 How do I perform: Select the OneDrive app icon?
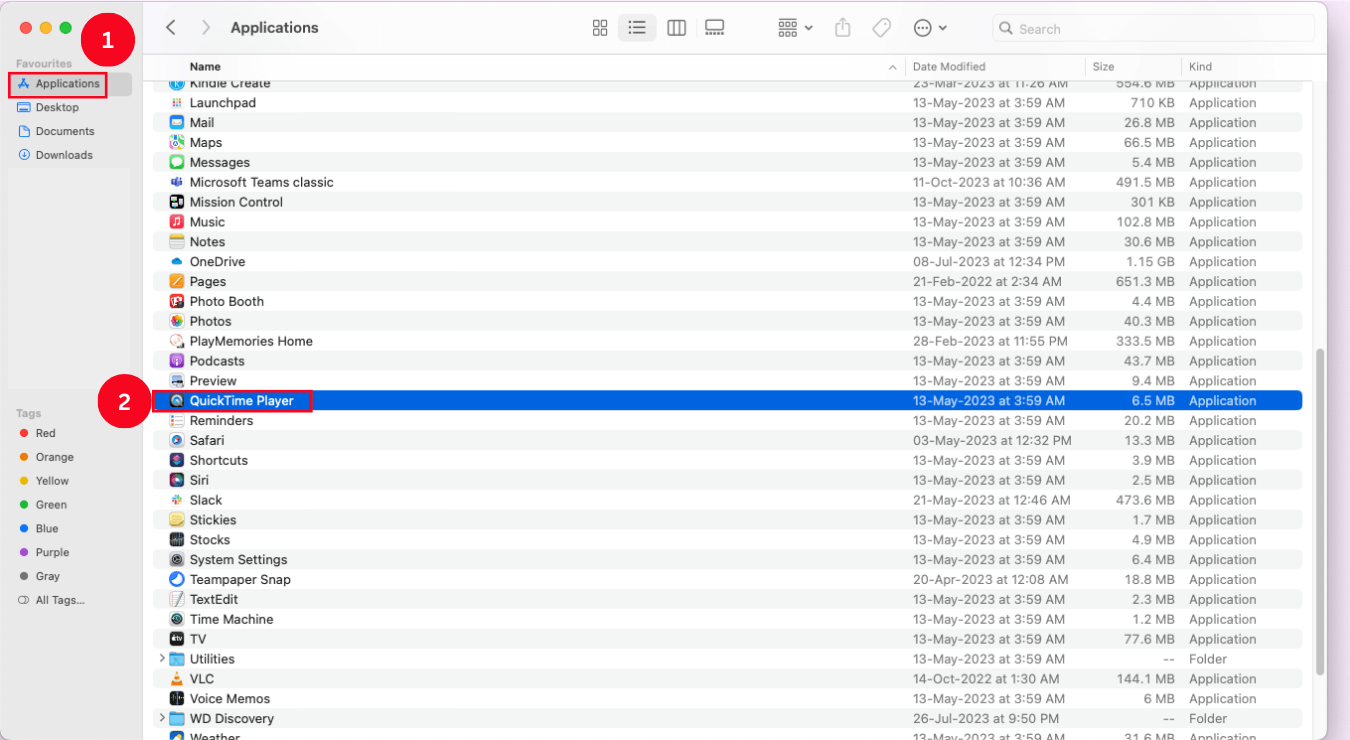(177, 262)
